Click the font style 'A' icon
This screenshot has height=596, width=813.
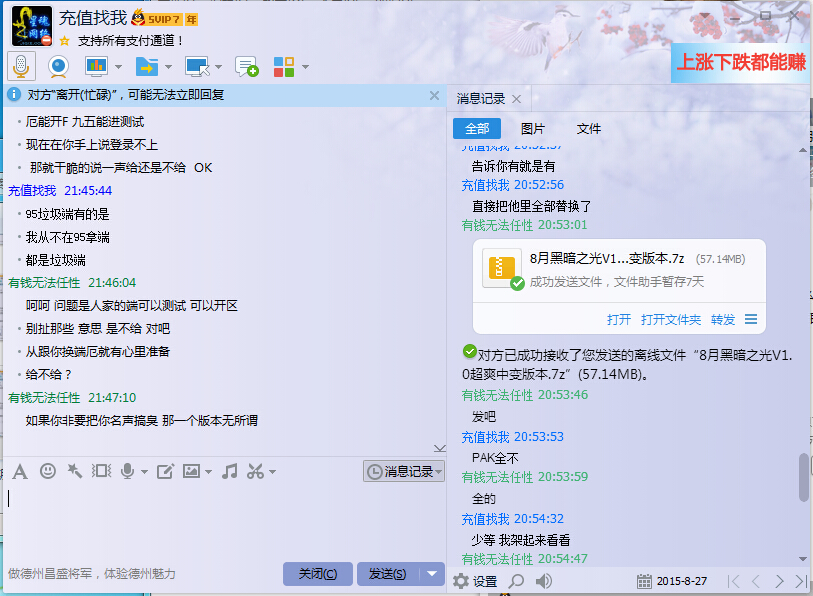pos(19,471)
